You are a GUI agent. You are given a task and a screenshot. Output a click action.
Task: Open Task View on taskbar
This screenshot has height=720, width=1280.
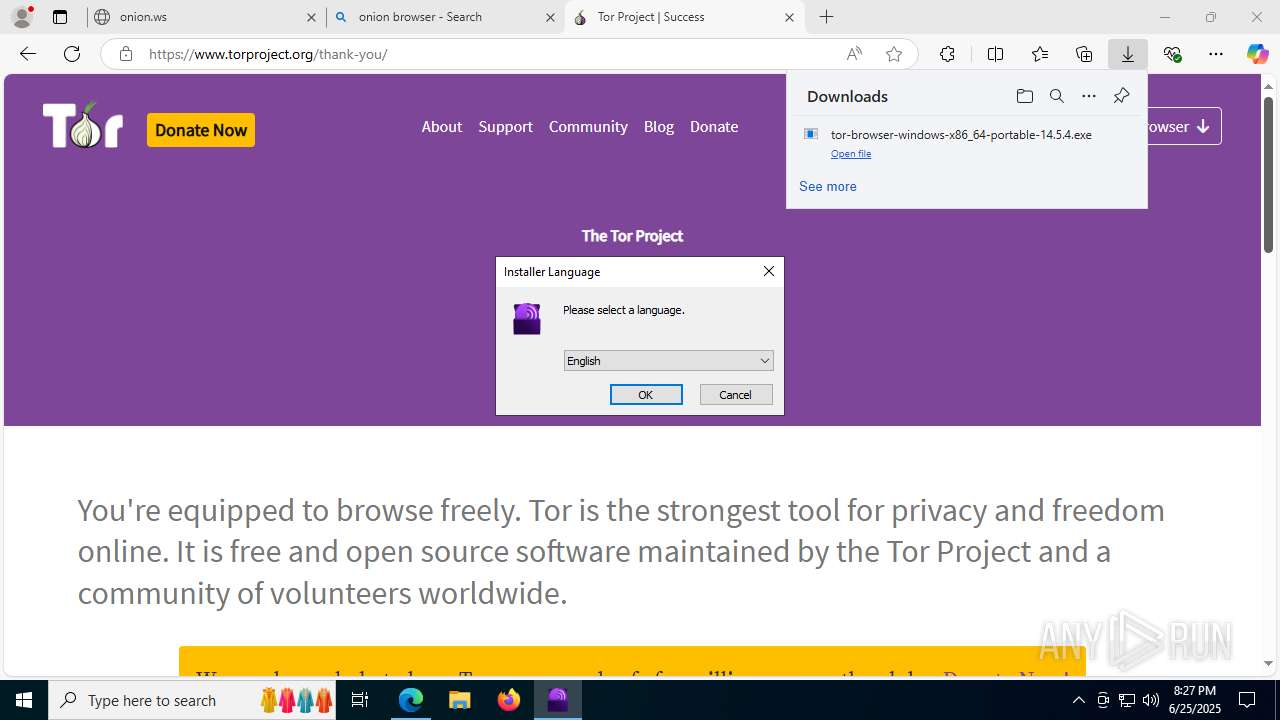(x=360, y=700)
